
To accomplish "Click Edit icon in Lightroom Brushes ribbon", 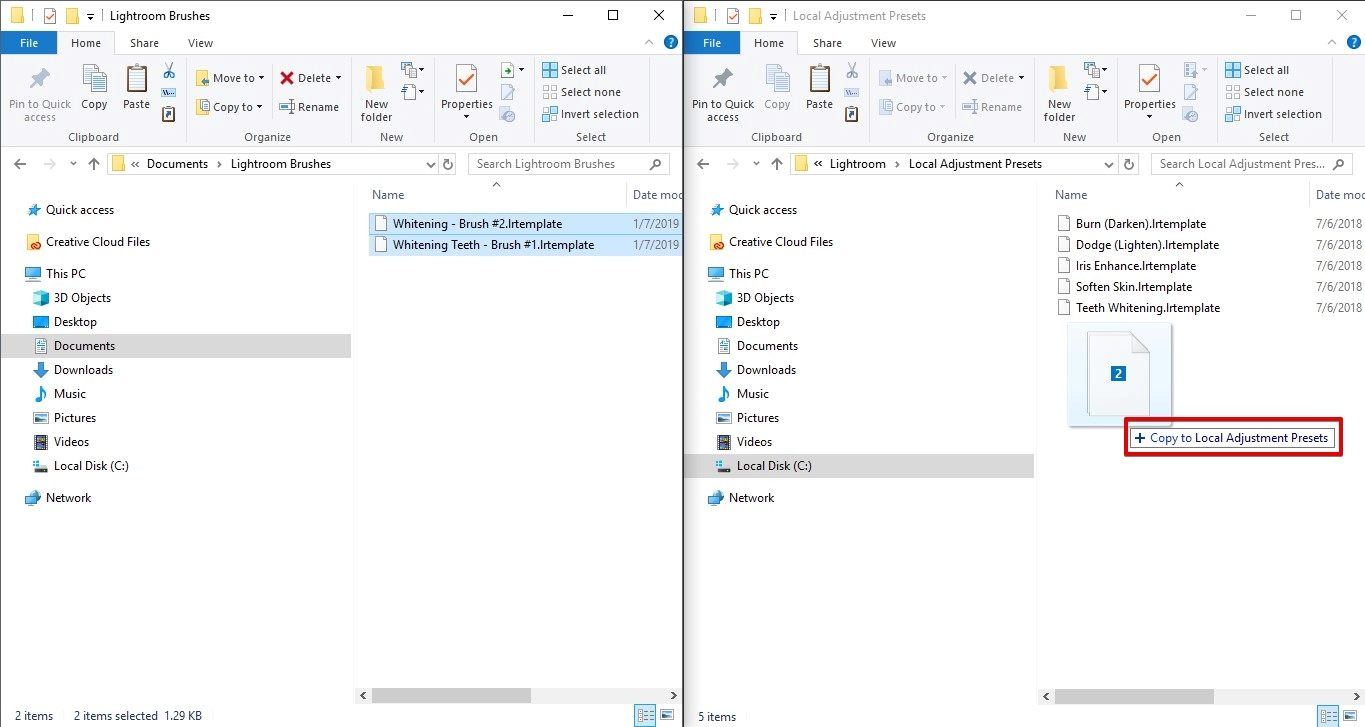I will pos(508,92).
